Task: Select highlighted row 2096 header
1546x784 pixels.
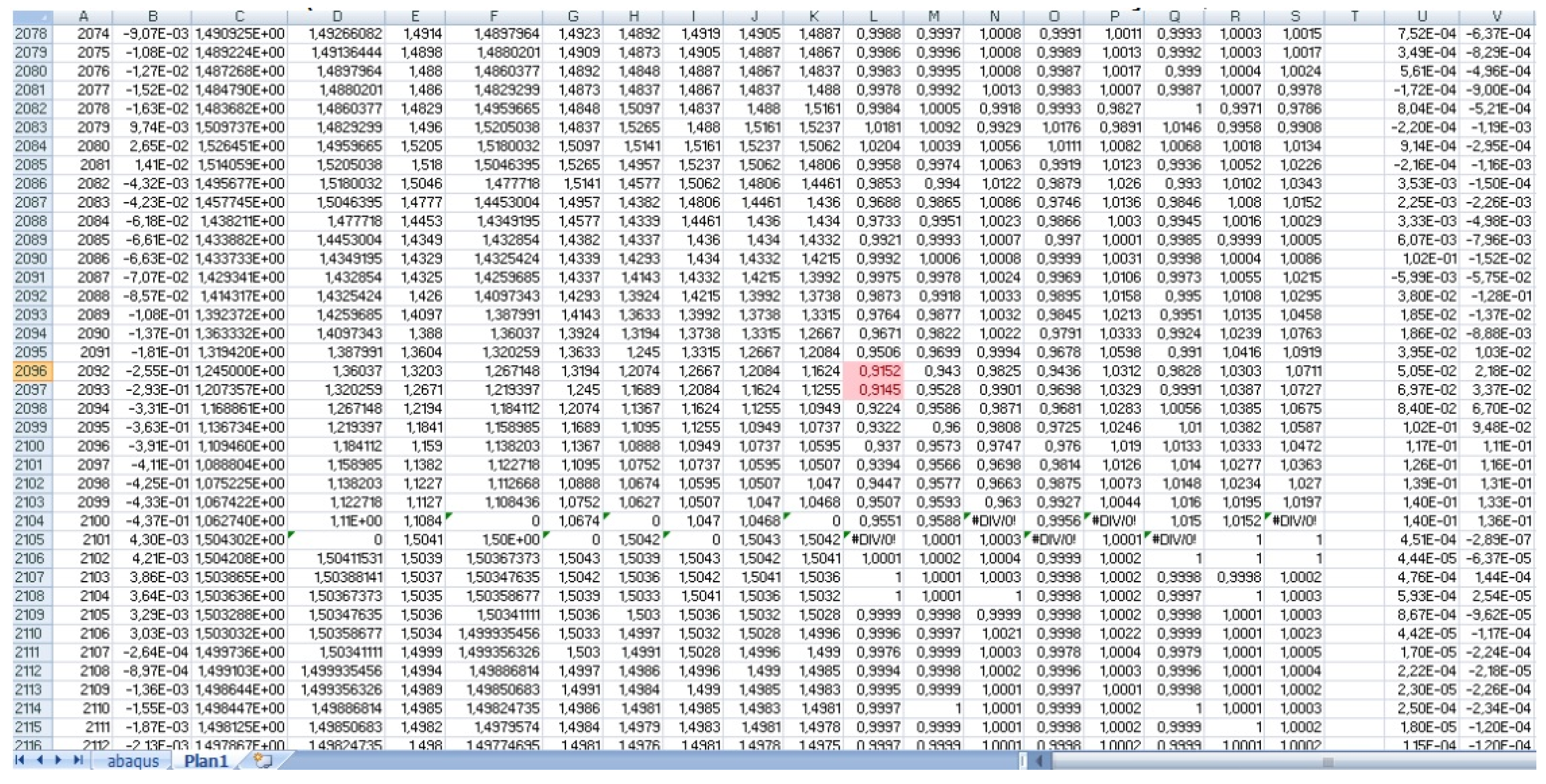Action: (x=31, y=371)
